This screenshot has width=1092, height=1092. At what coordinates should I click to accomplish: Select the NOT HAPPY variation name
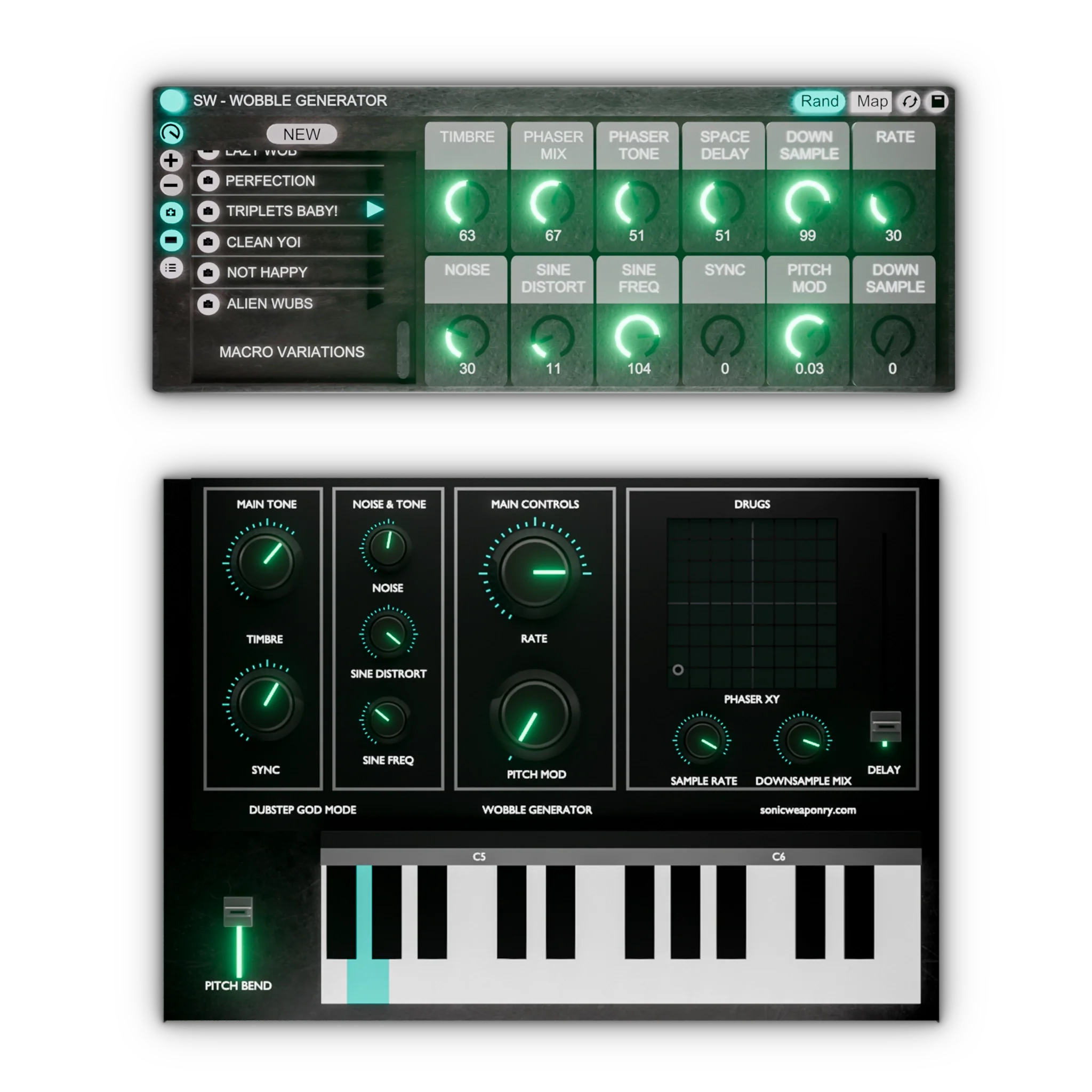coord(267,272)
